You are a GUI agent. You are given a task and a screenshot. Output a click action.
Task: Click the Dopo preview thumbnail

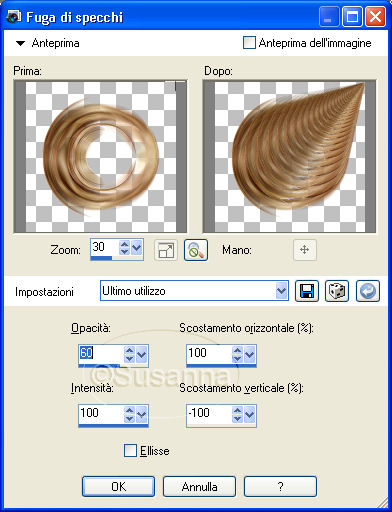coord(289,156)
